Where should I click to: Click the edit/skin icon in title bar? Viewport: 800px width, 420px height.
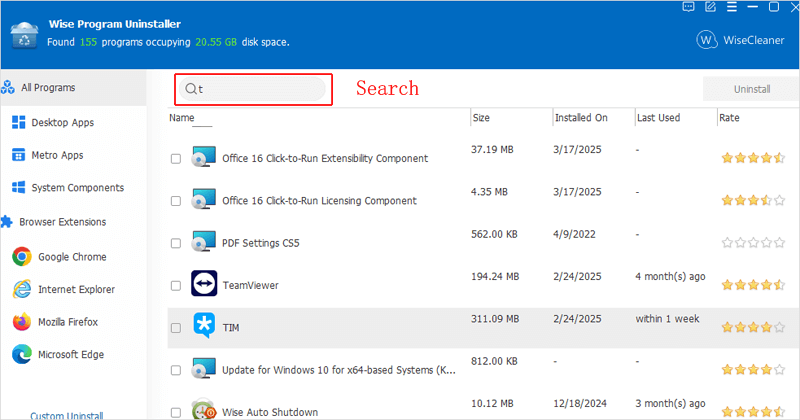(710, 7)
